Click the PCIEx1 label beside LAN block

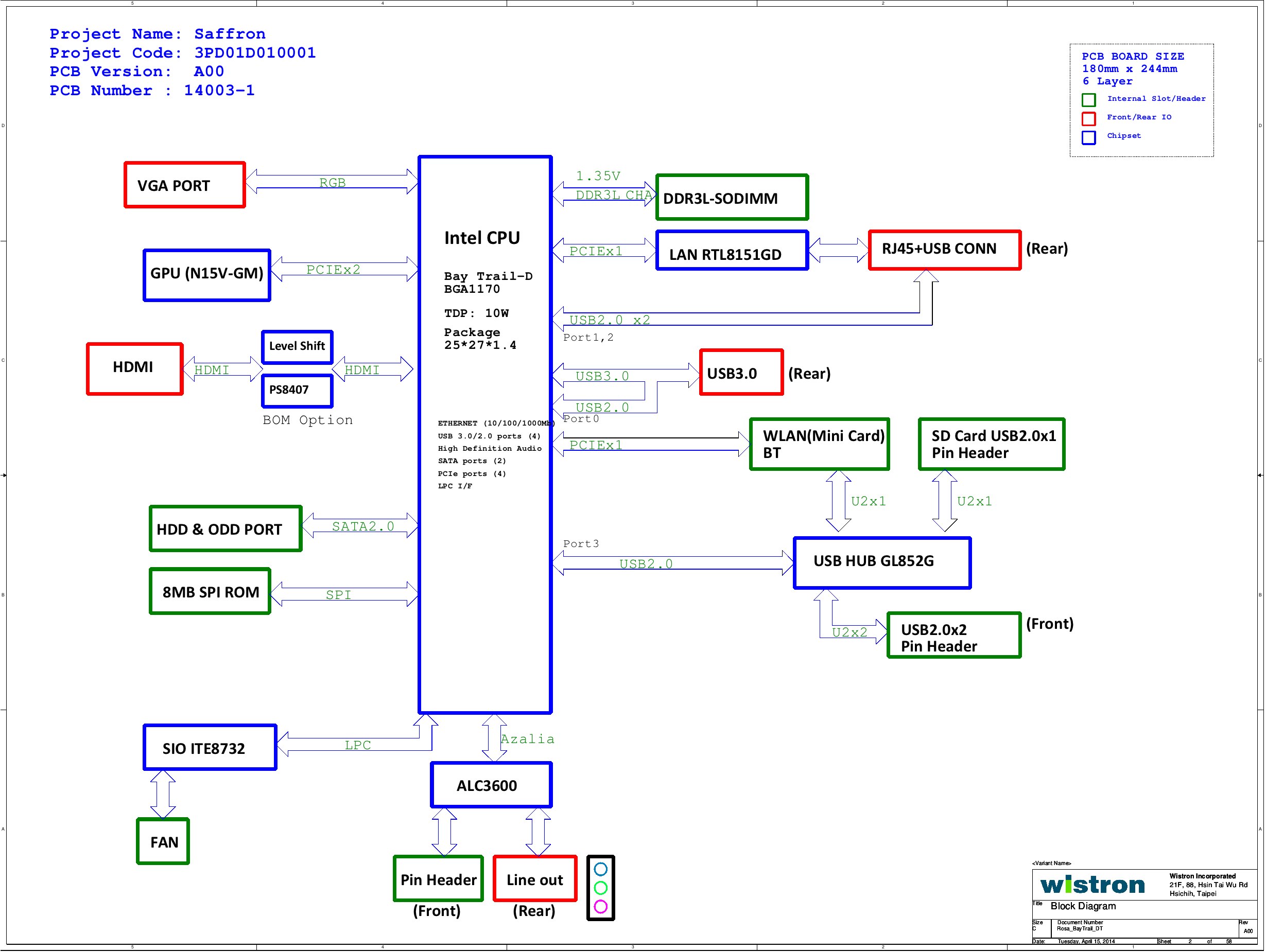595,251
